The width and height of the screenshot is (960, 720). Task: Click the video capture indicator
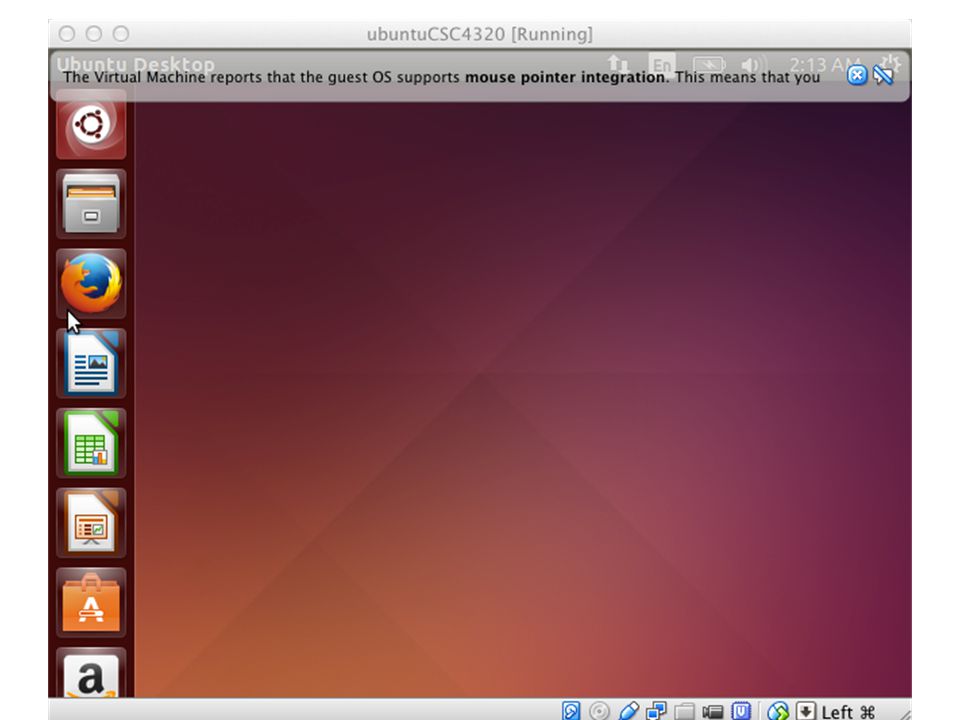tap(713, 711)
